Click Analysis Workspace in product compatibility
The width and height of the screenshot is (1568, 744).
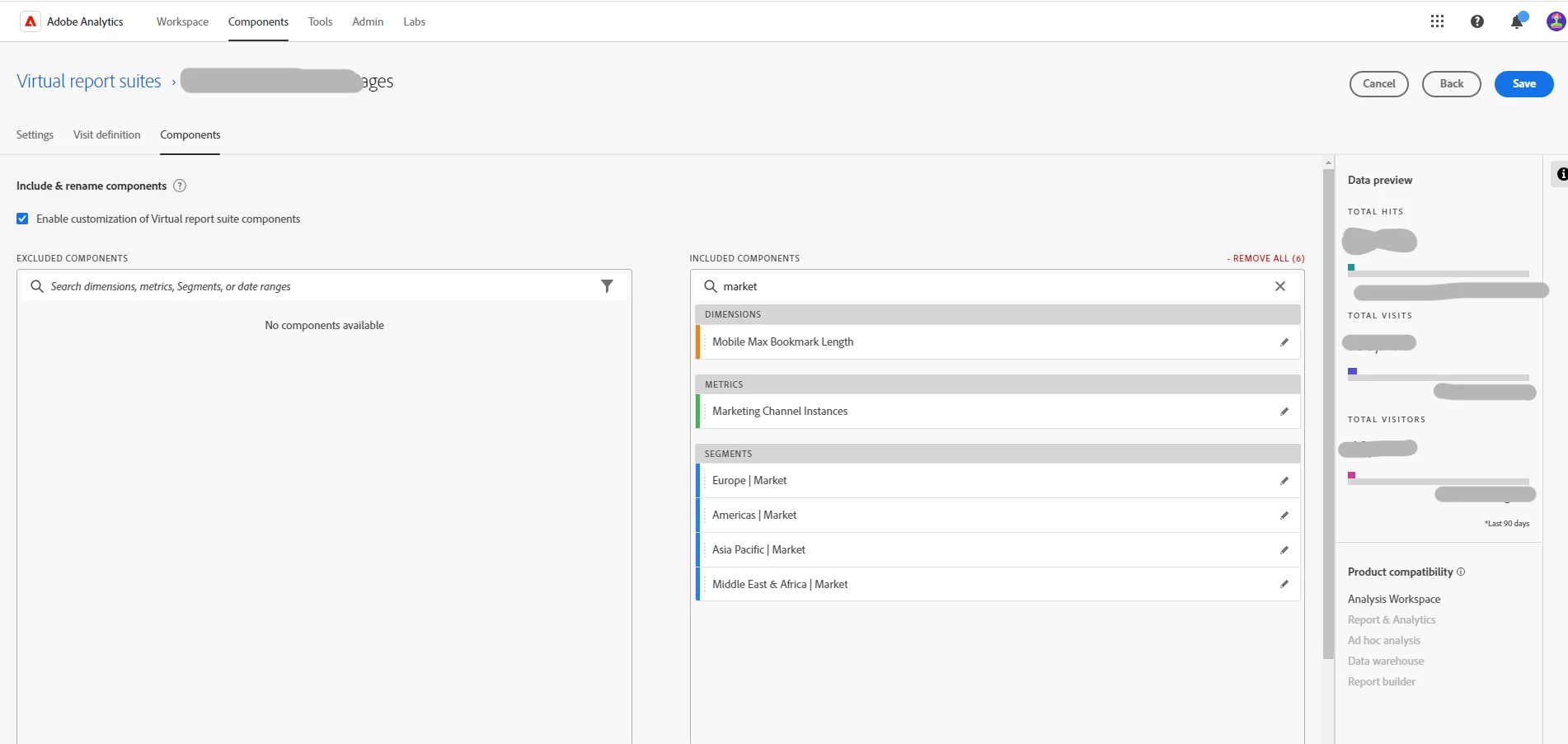(x=1394, y=599)
